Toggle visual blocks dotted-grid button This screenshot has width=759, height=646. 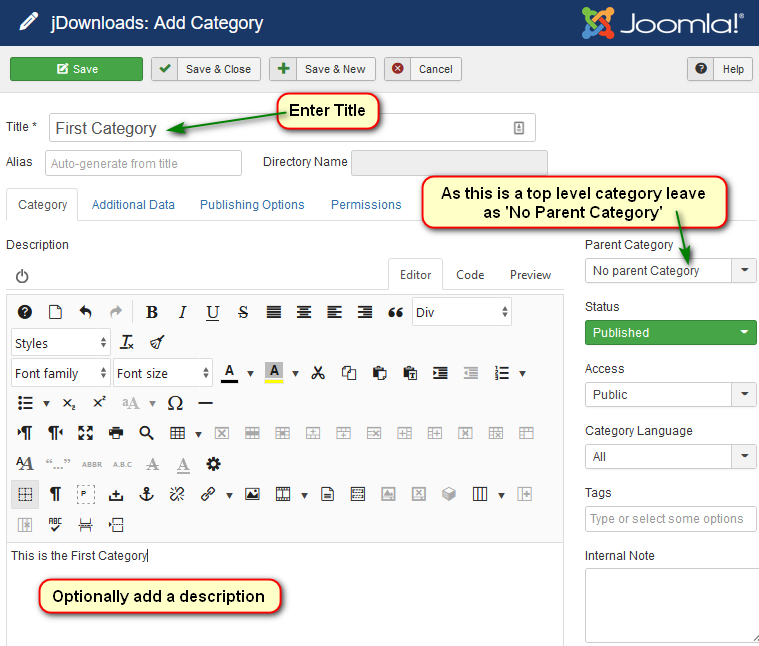(25, 494)
